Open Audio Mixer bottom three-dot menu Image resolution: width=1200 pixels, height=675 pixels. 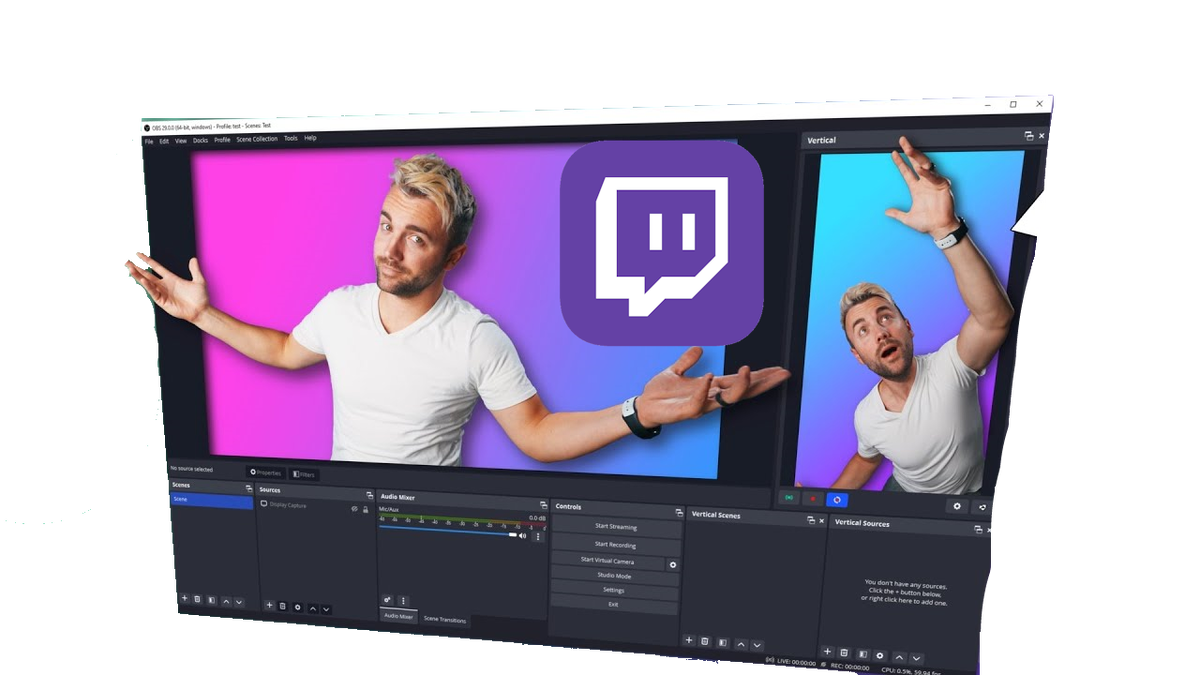pos(404,601)
